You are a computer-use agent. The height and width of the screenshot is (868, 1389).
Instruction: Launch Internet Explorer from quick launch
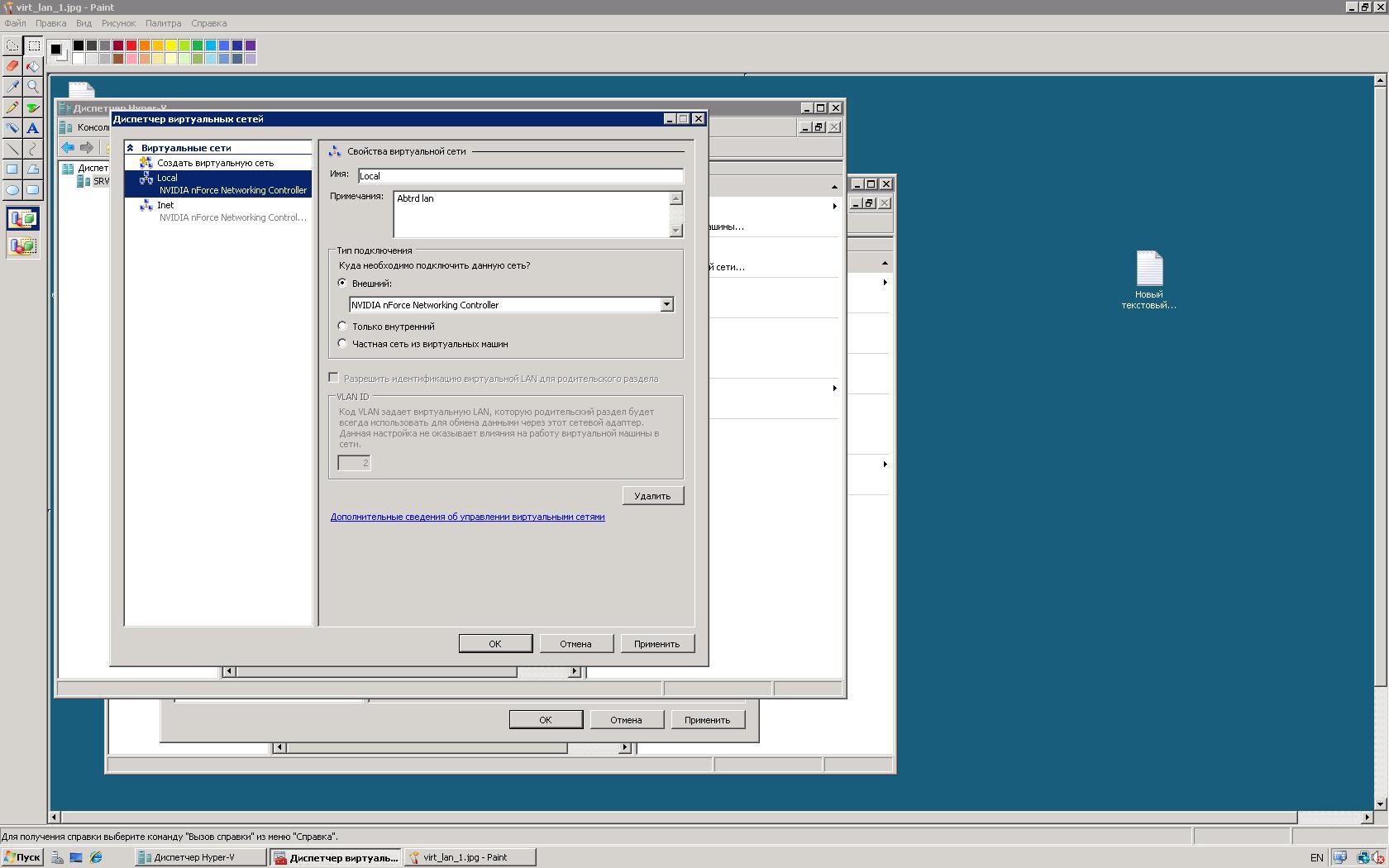[x=96, y=857]
